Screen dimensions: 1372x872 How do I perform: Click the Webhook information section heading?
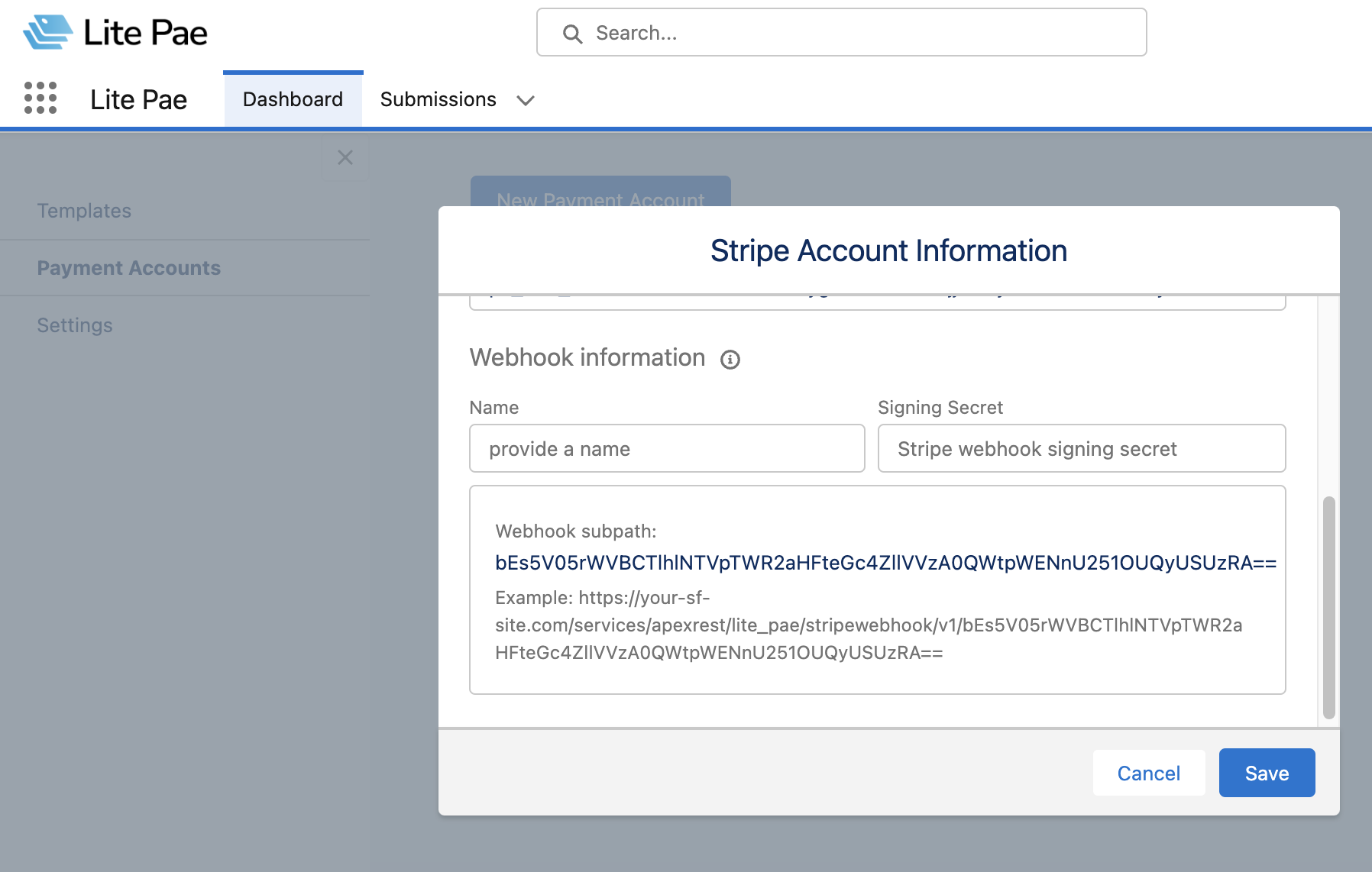point(587,357)
